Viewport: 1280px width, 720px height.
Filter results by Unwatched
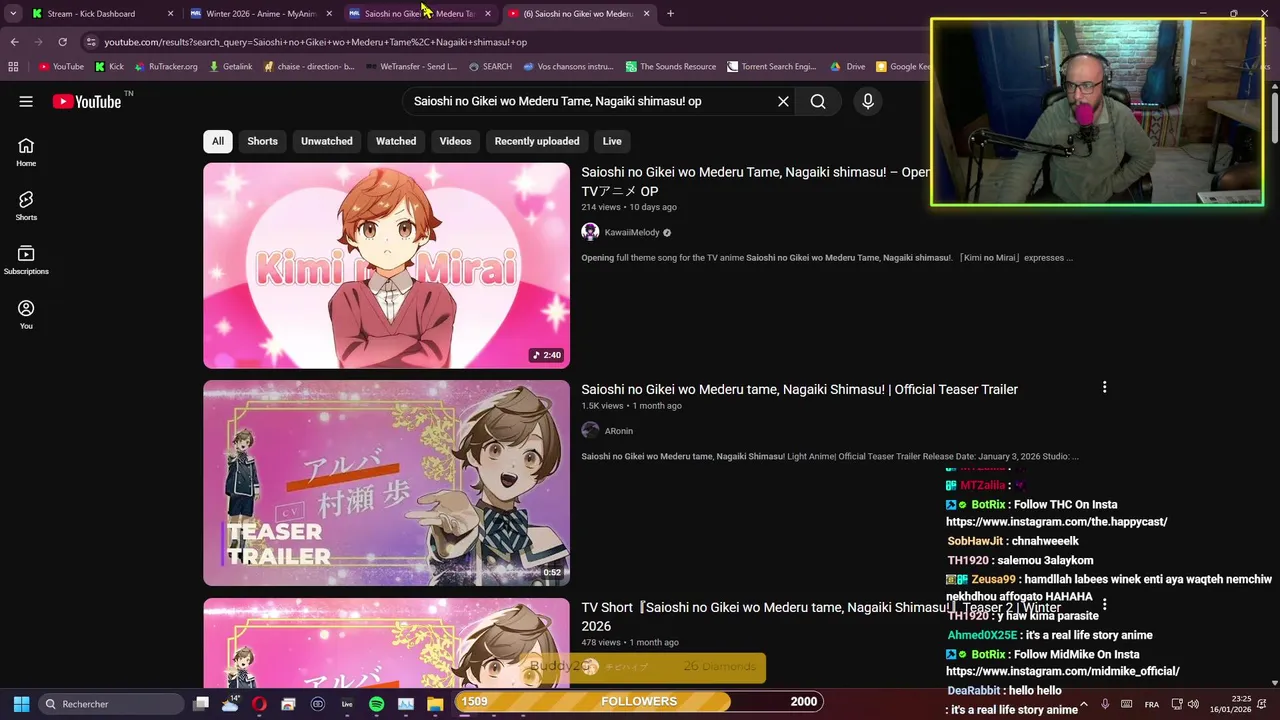pos(327,141)
